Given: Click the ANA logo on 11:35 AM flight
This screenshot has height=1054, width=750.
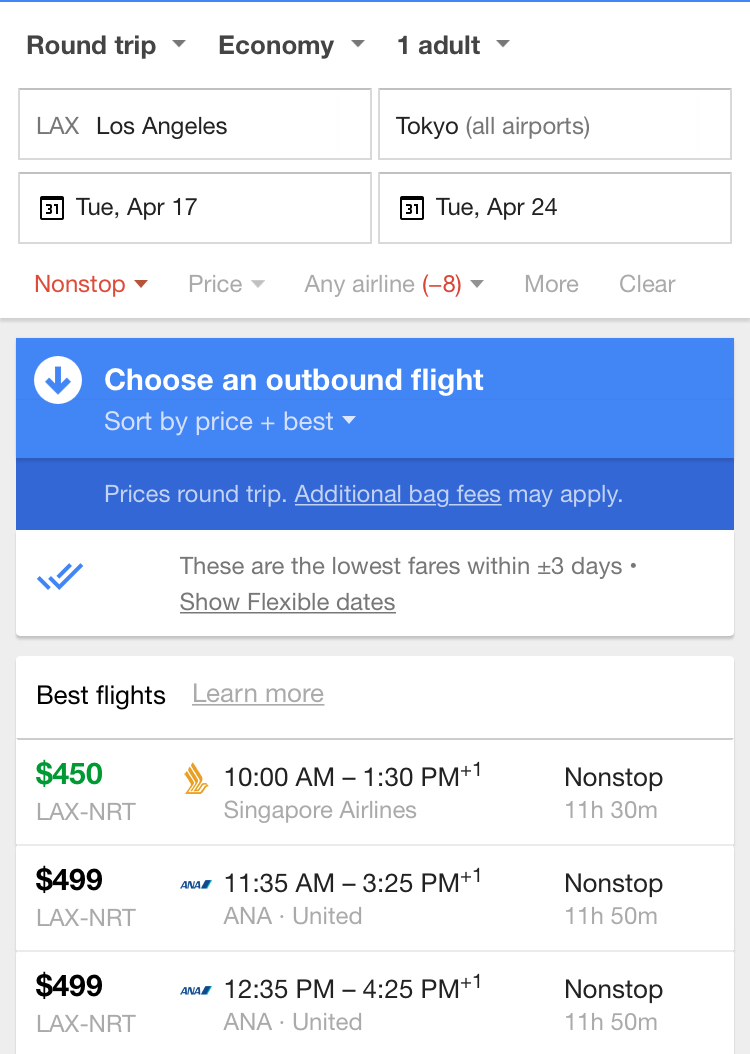Looking at the screenshot, I should pyautogui.click(x=196, y=884).
